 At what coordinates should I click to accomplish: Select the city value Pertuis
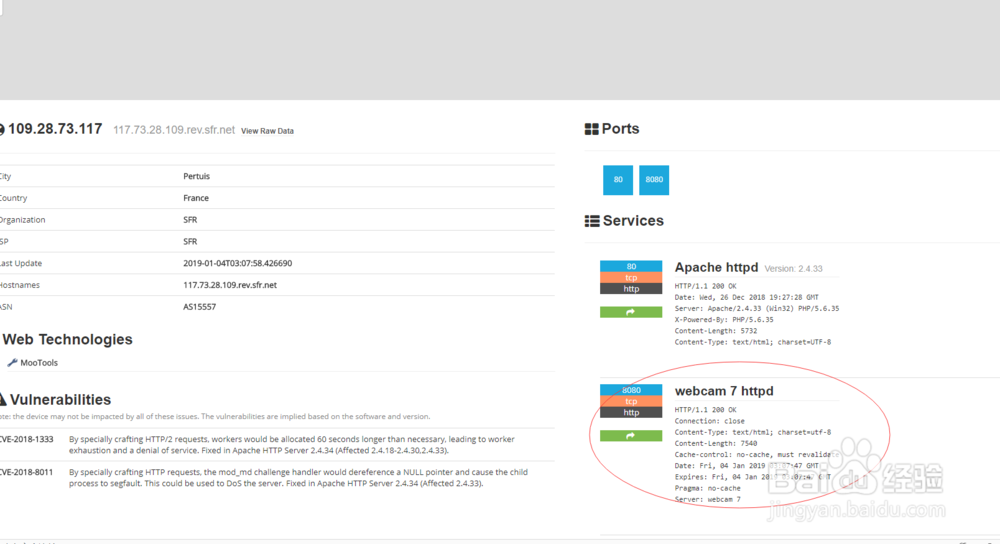(x=196, y=176)
